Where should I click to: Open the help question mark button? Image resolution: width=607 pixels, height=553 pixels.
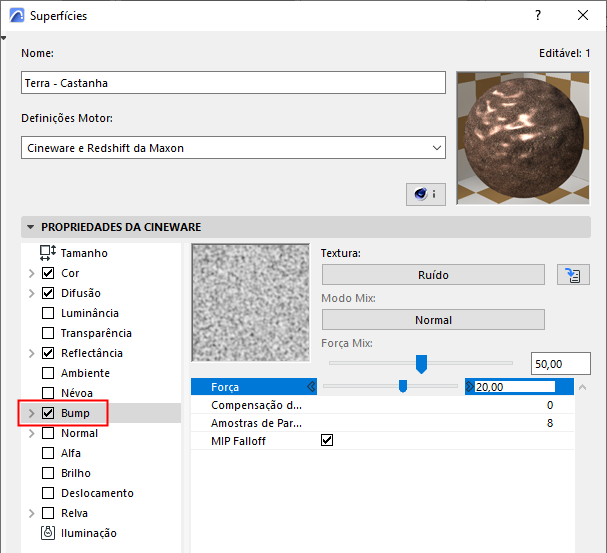point(538,15)
